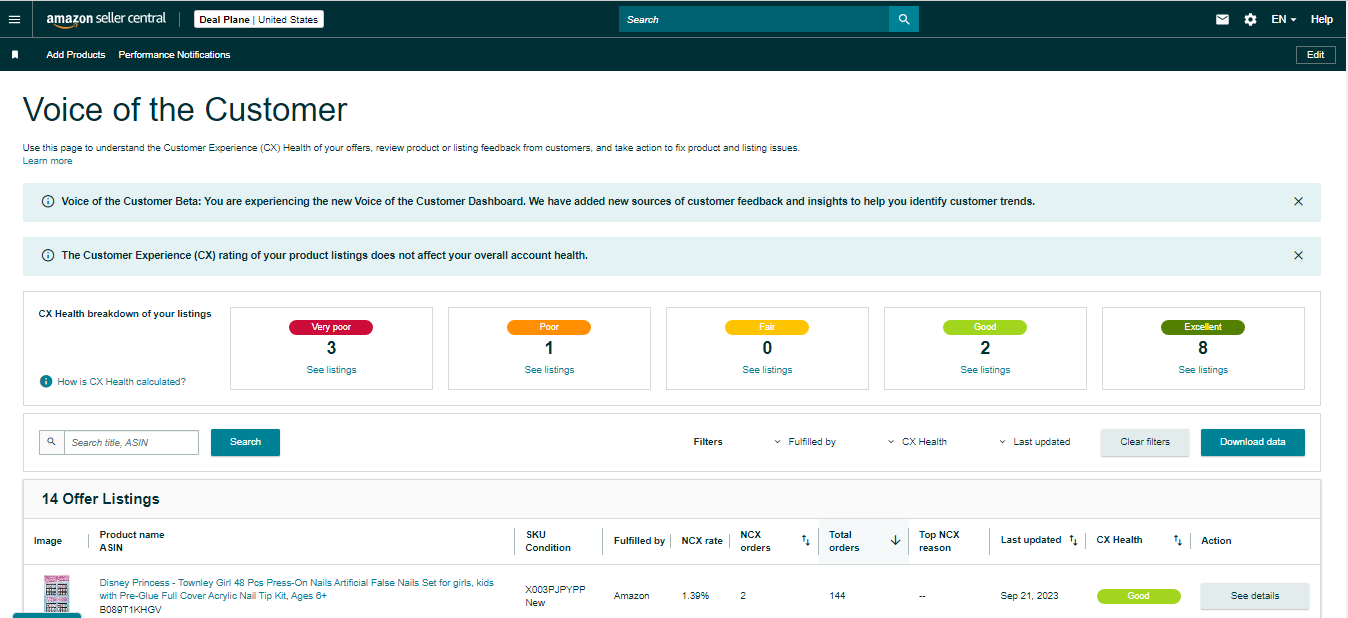This screenshot has height=618, width=1348.
Task: Open the hamburger navigation menu
Action: point(14,19)
